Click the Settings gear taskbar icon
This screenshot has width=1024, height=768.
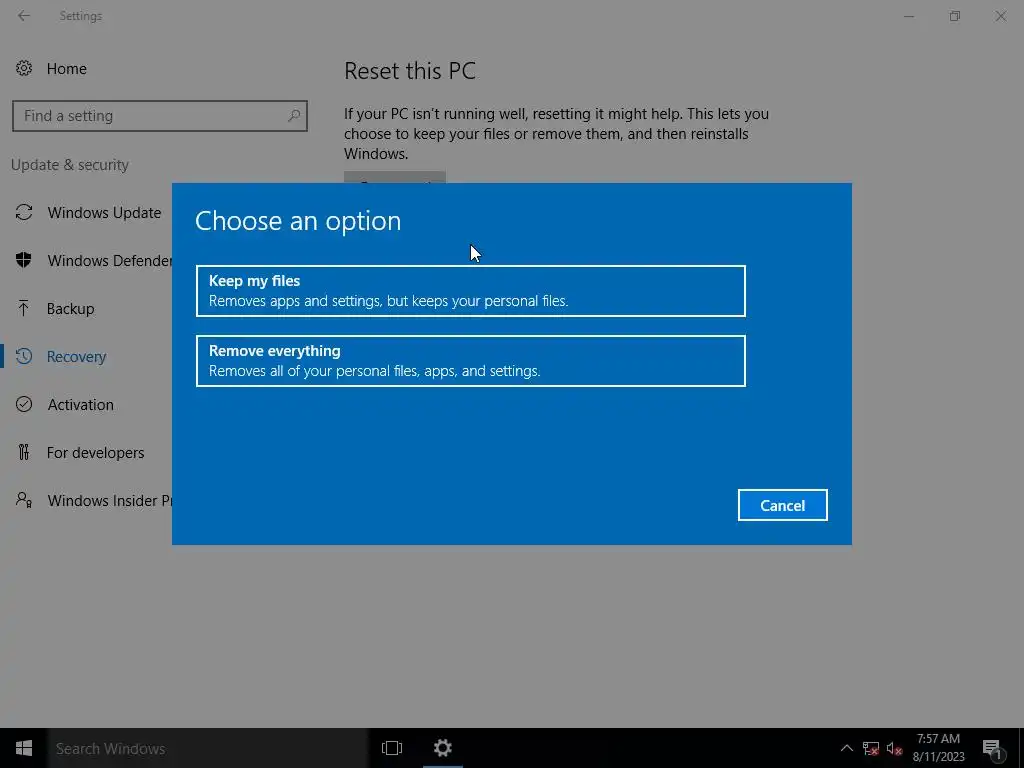click(443, 748)
